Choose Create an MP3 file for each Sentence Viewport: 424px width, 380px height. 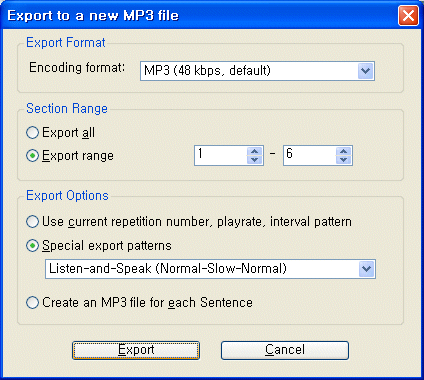pyautogui.click(x=32, y=303)
